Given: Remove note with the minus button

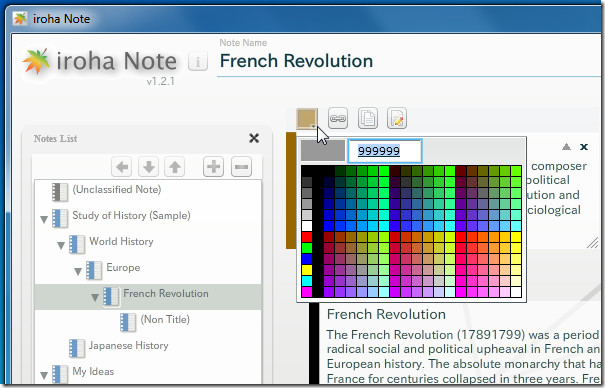Looking at the screenshot, I should (242, 167).
